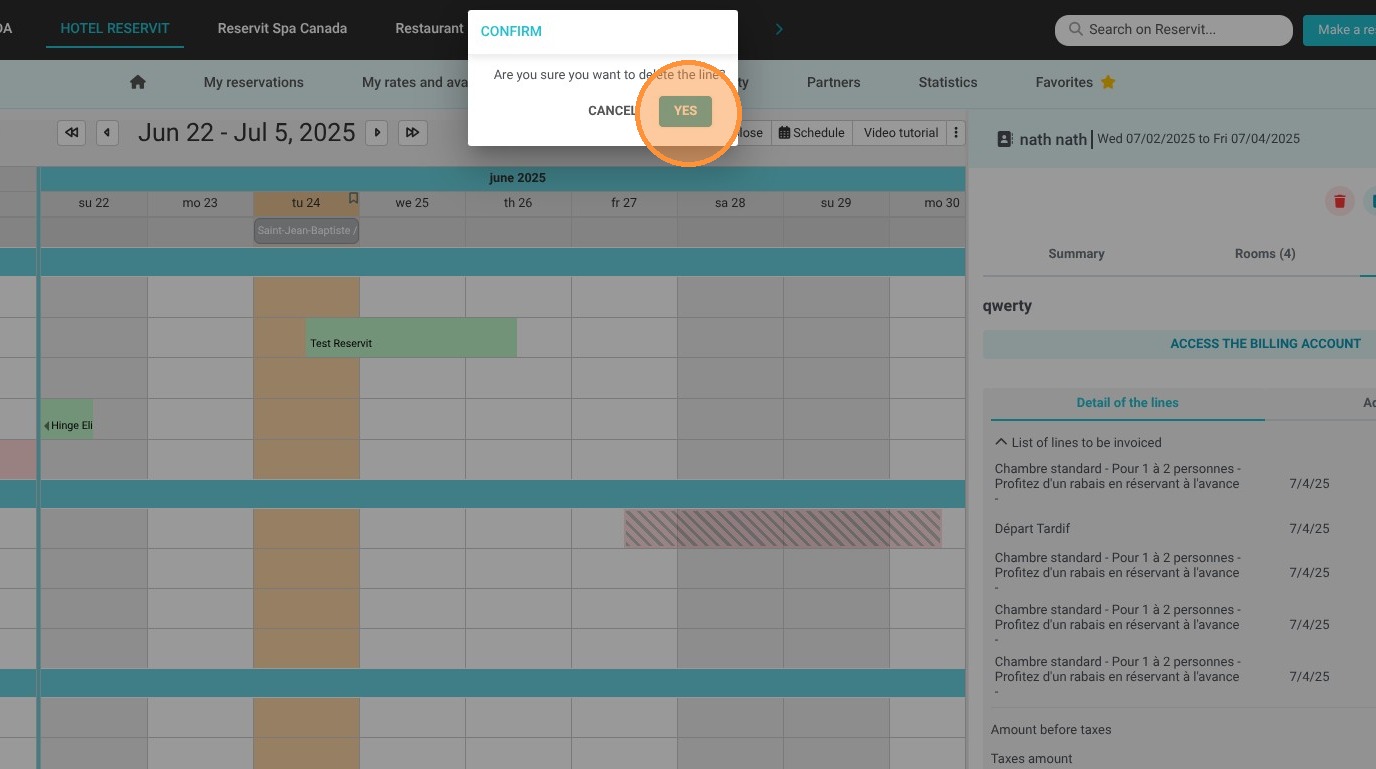Screen dimensions: 1376x769
Task: Open the Partners menu
Action: 833,82
